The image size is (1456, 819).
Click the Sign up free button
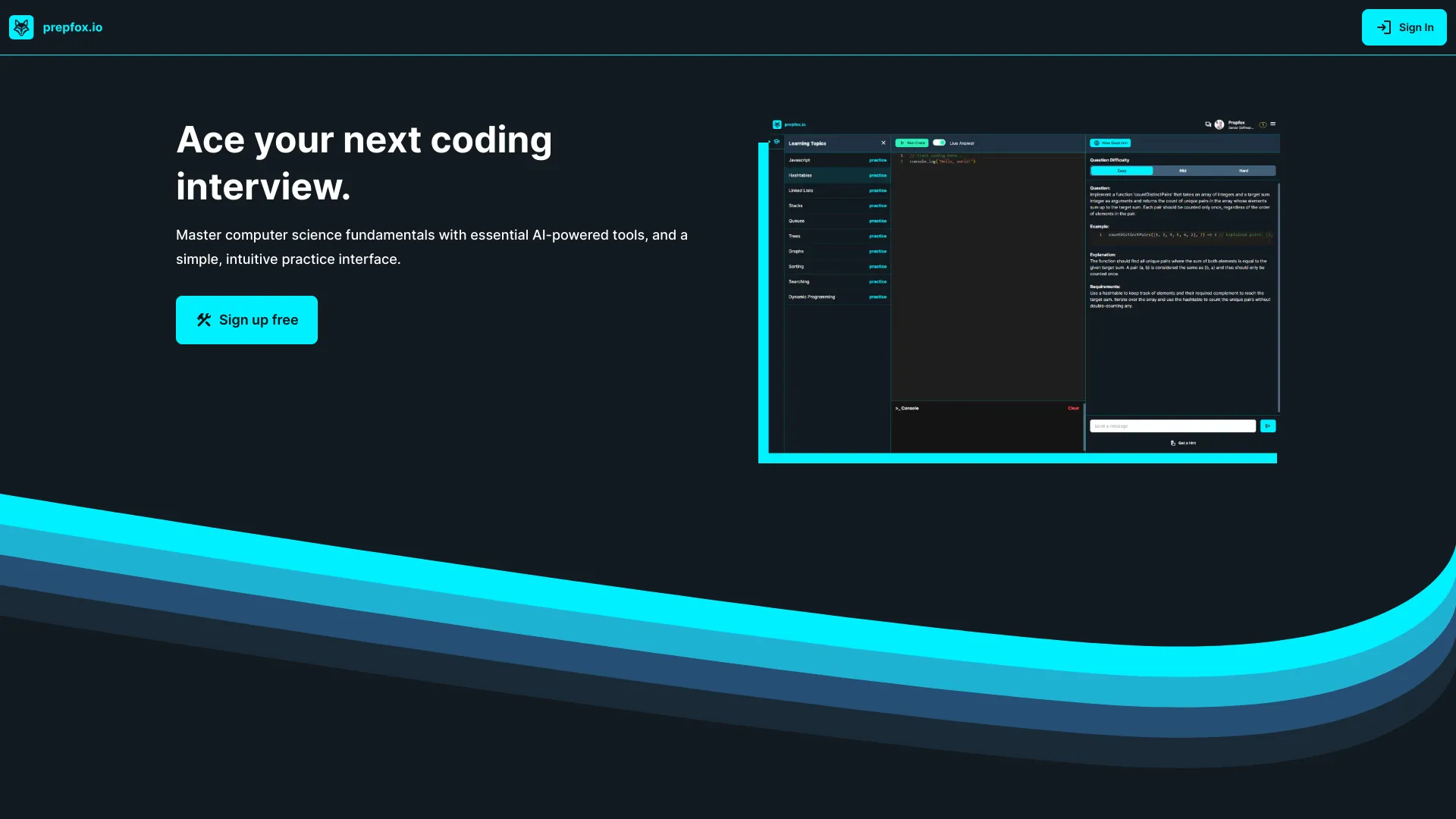tap(246, 319)
